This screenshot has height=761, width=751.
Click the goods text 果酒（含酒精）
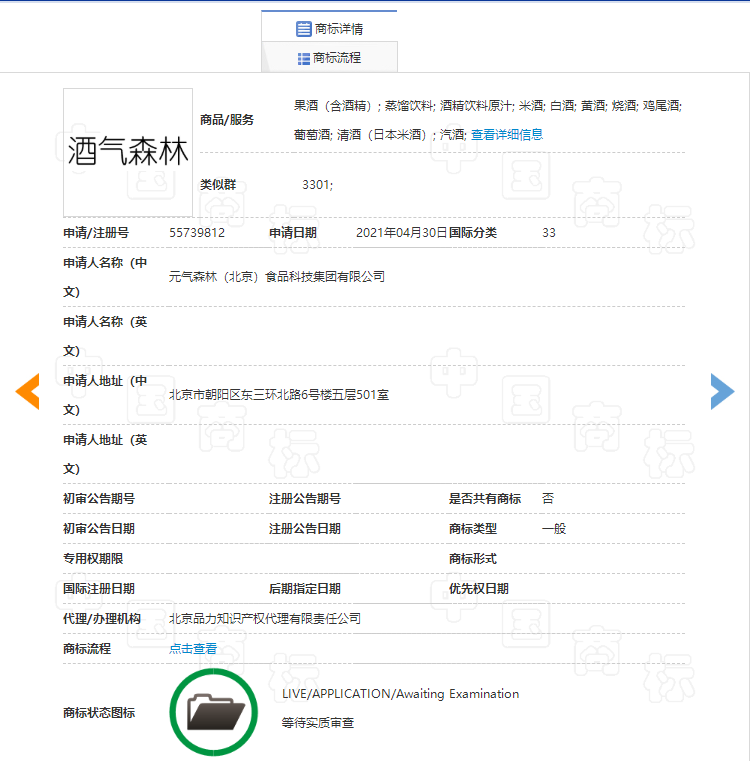[x=333, y=105]
